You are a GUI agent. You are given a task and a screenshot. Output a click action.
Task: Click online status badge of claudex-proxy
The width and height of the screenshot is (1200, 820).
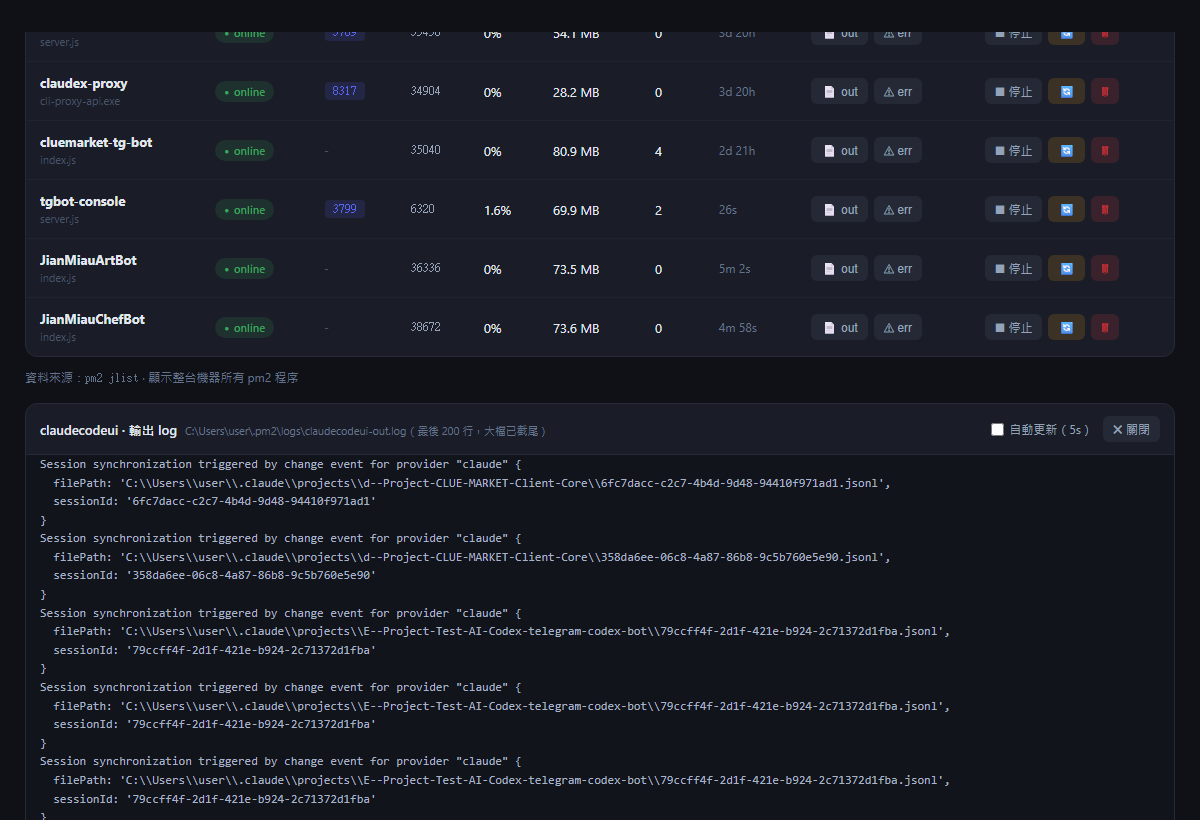pyautogui.click(x=244, y=92)
